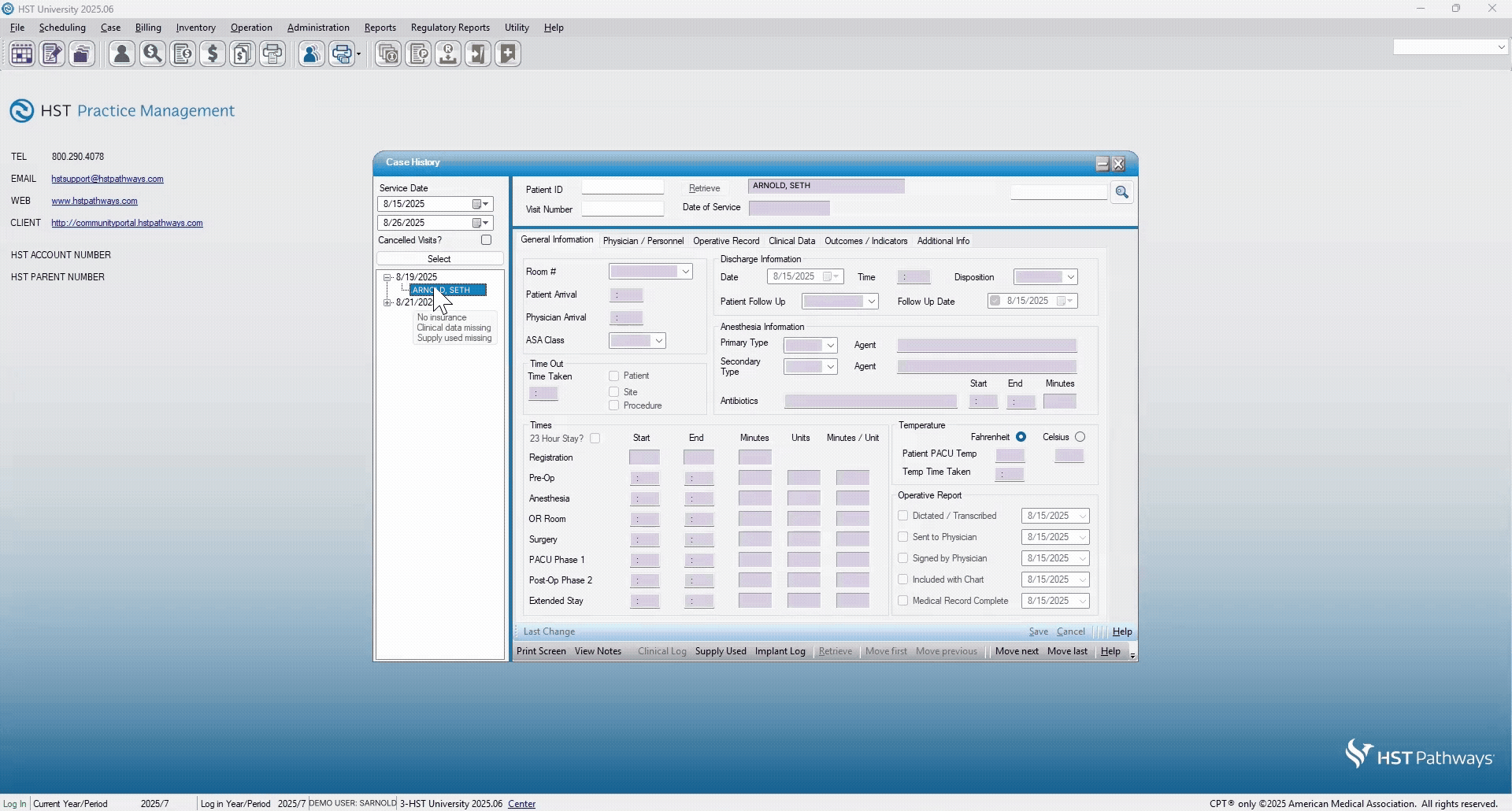This screenshot has width=1512, height=811.
Task: Click the blue multiple people toolbar icon
Action: pos(312,54)
